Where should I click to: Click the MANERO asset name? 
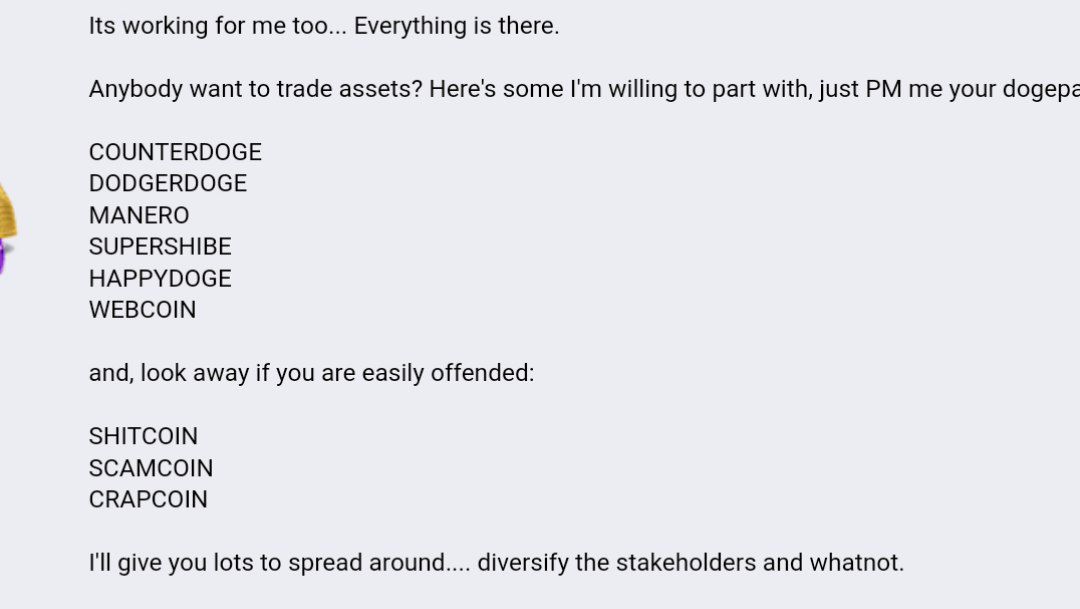pos(139,215)
